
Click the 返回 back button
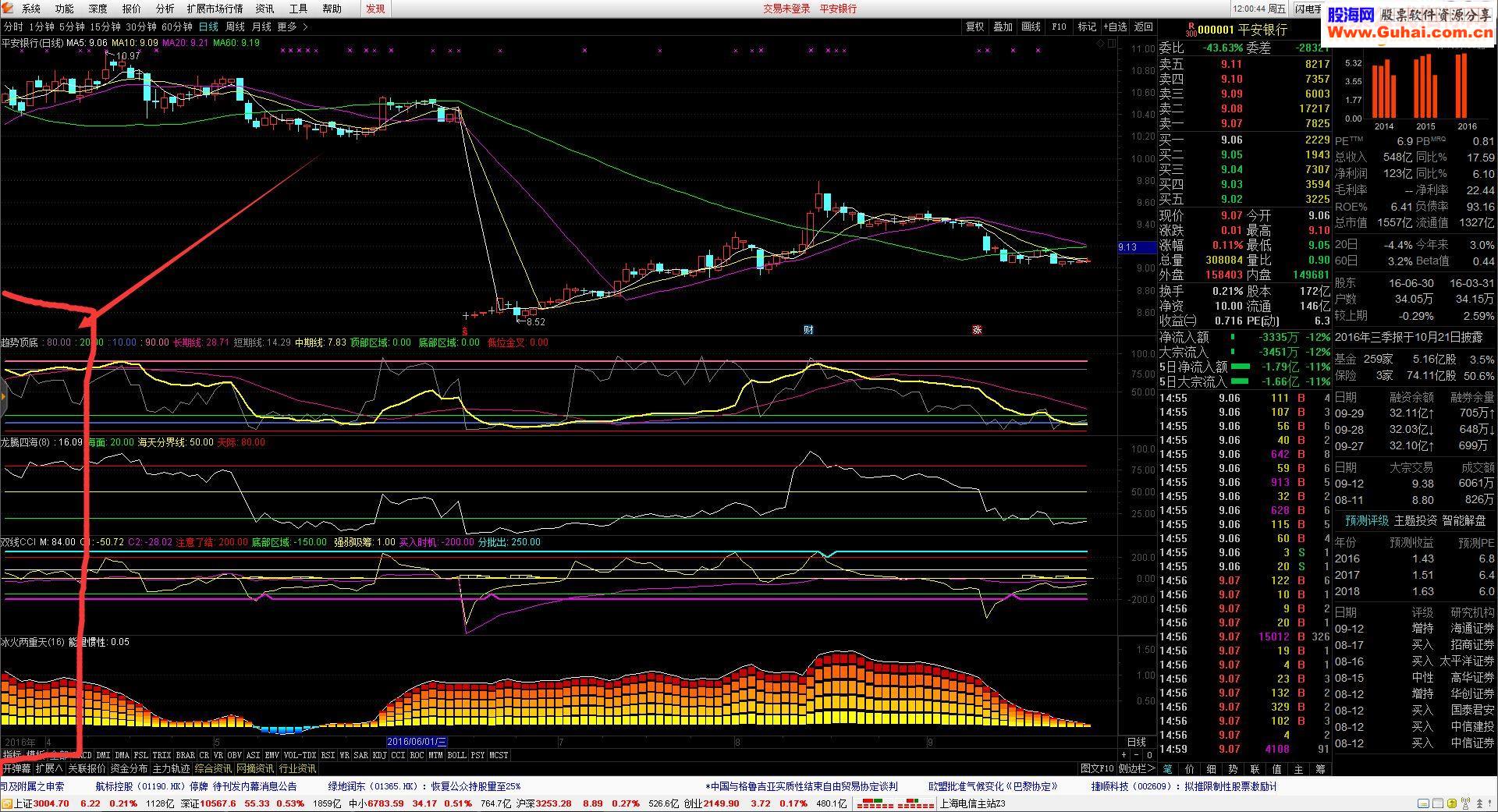pos(1144,27)
